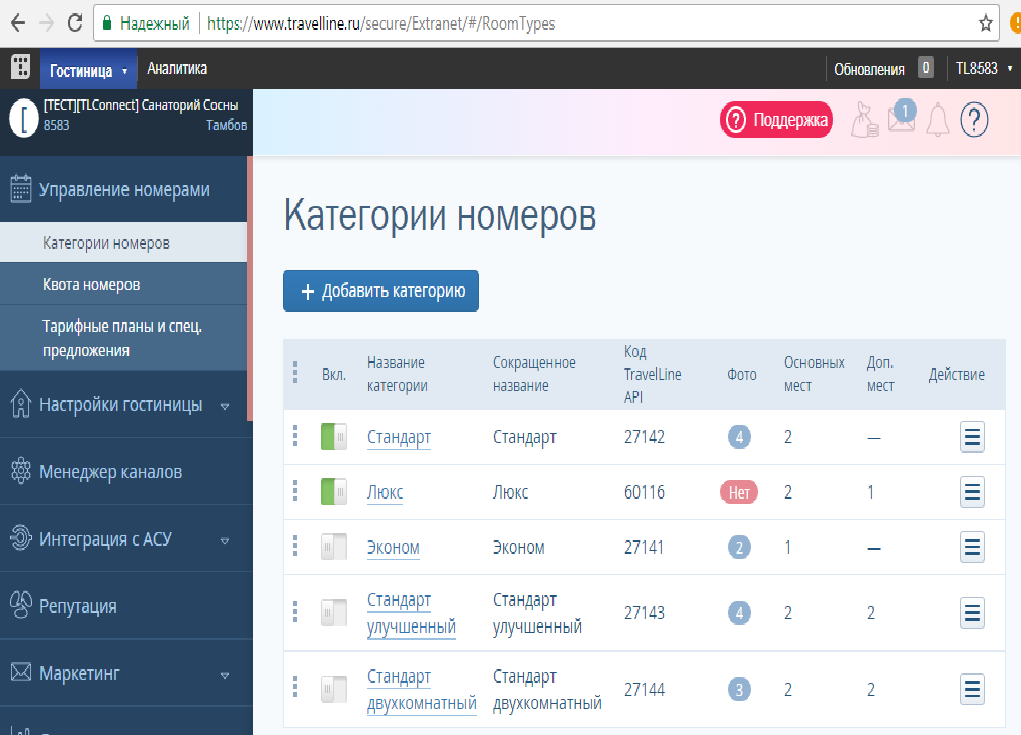Expand the Гостиница dropdown in top bar

click(x=88, y=70)
